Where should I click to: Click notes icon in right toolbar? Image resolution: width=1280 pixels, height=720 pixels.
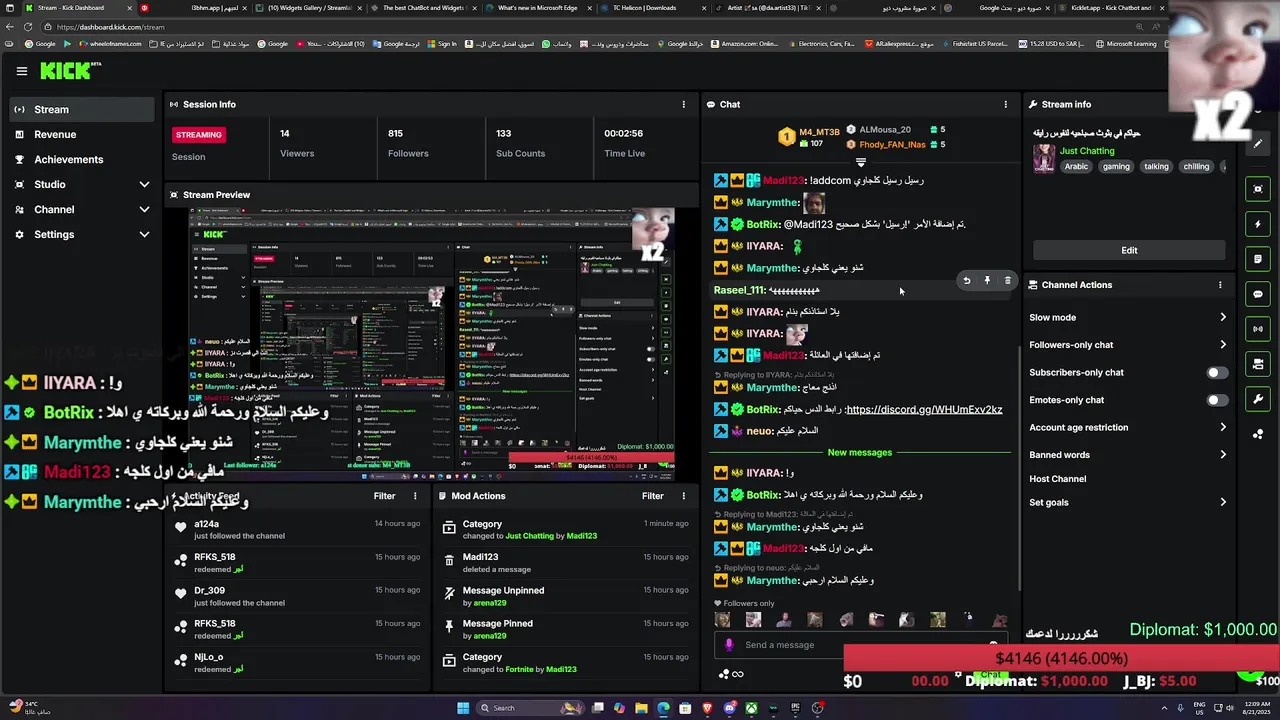click(x=1258, y=259)
